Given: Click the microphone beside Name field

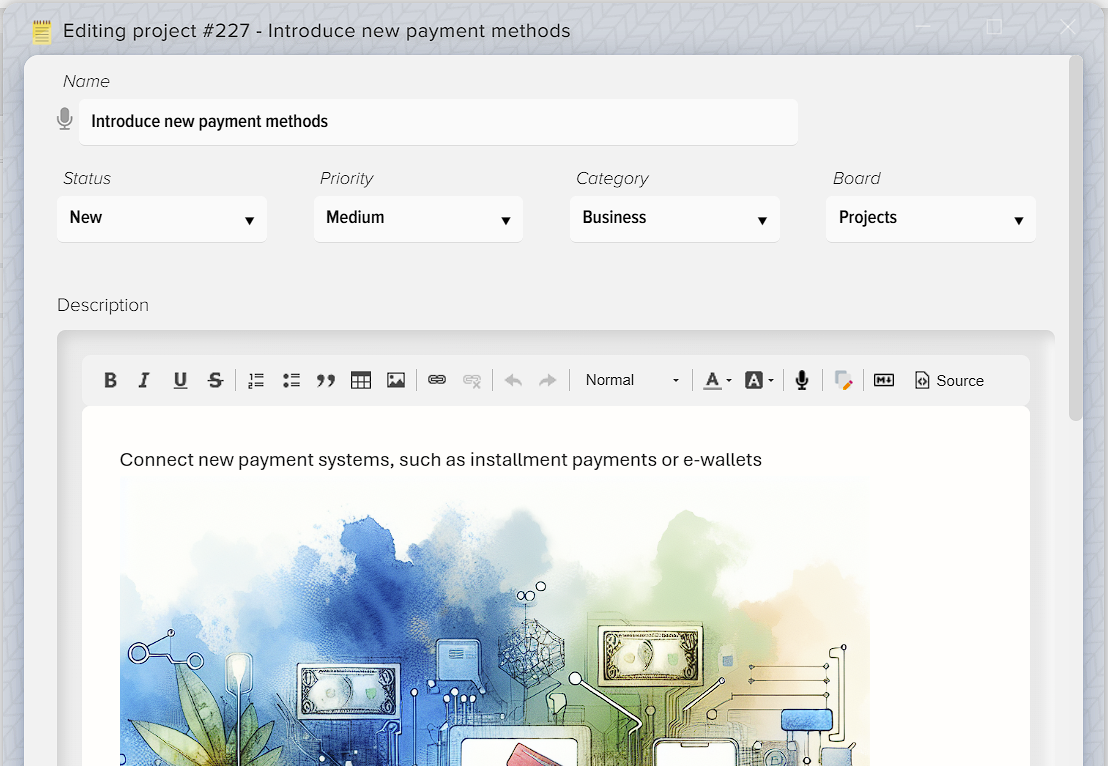Looking at the screenshot, I should click(x=64, y=119).
